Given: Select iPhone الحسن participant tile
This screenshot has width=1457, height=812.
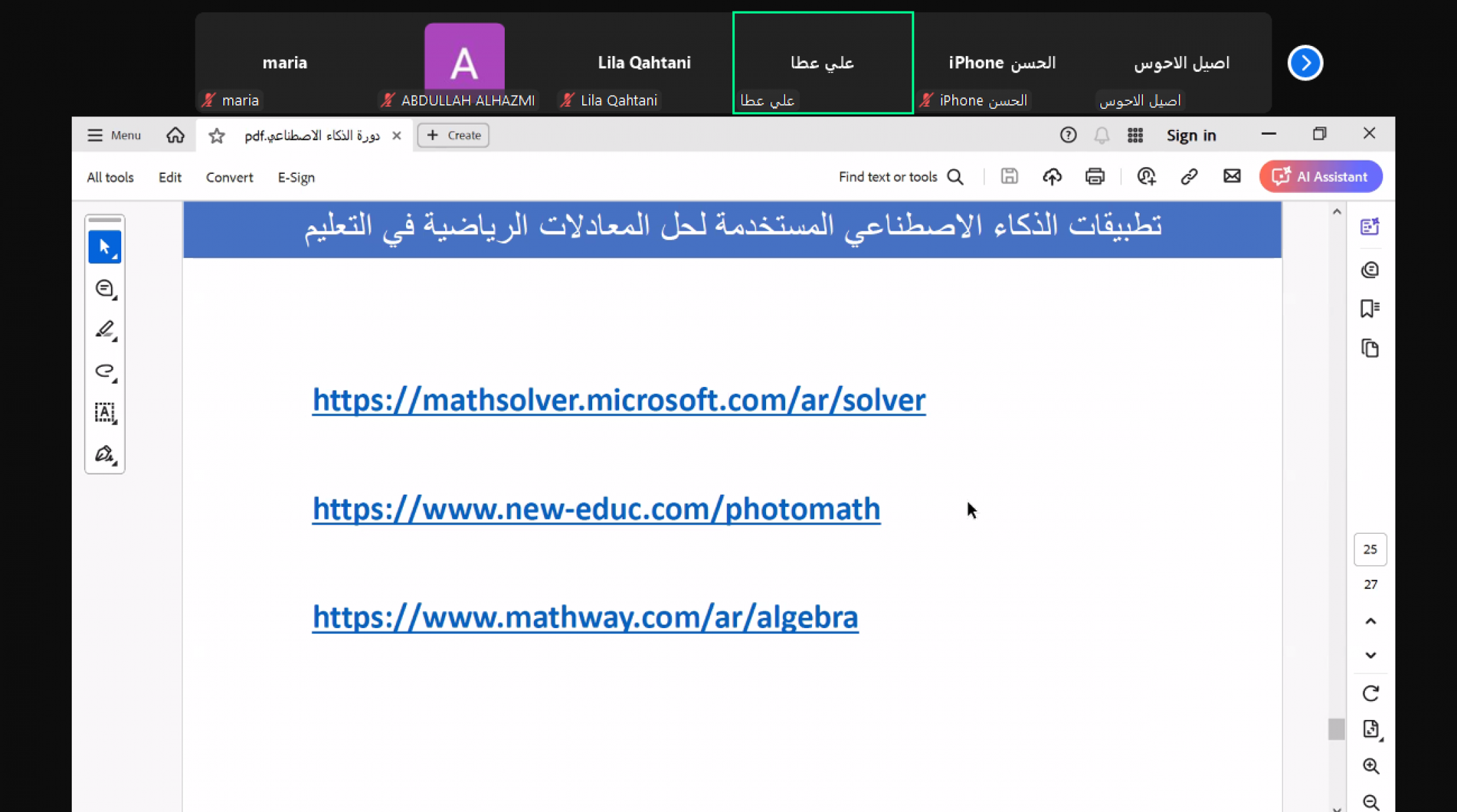Looking at the screenshot, I should point(1002,63).
